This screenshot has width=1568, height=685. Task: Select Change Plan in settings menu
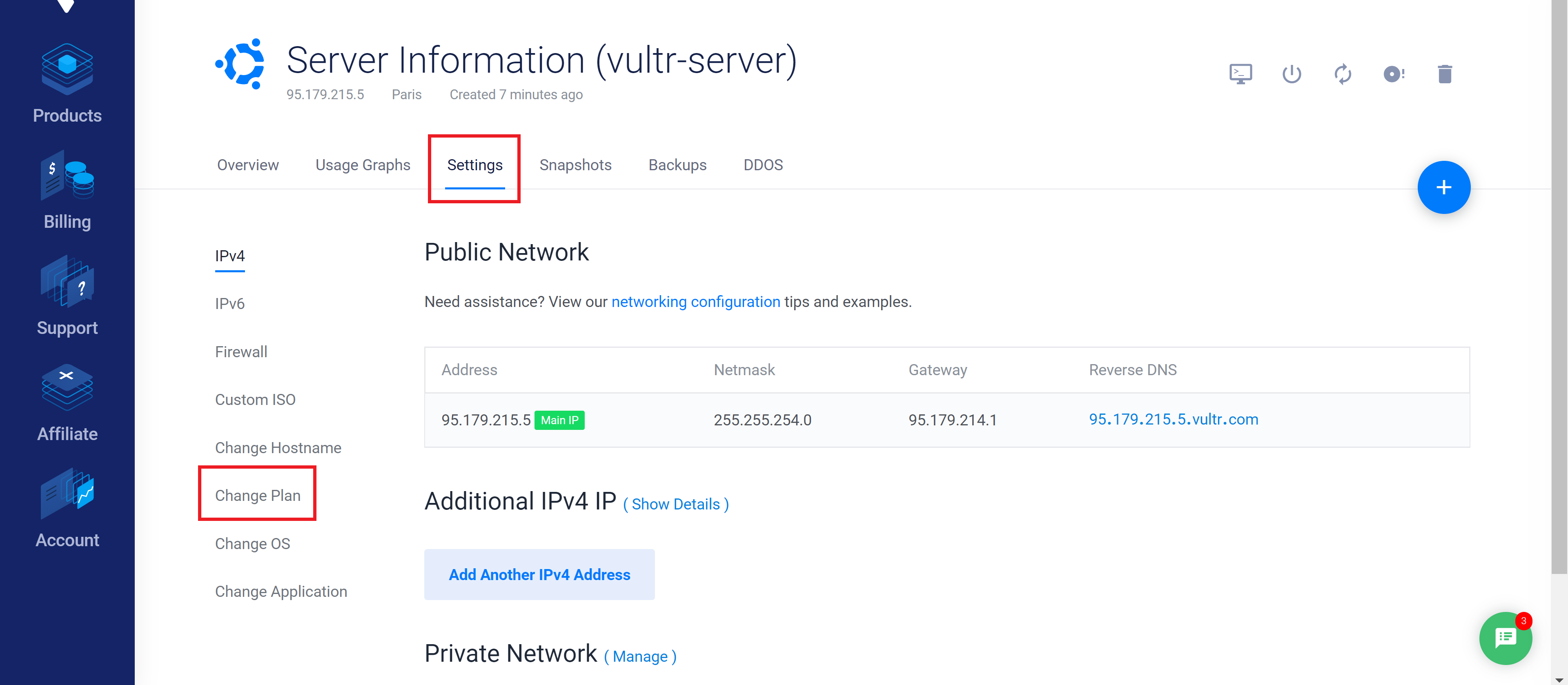[x=258, y=496]
